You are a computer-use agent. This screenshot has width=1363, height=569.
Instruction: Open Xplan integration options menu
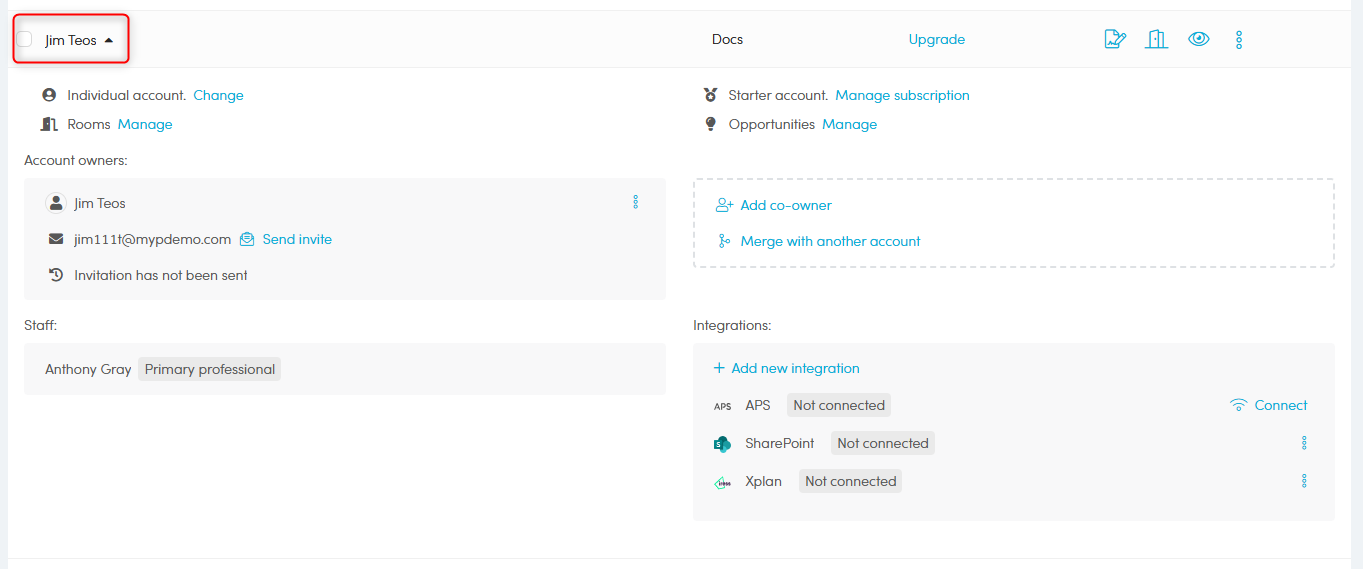click(1304, 481)
